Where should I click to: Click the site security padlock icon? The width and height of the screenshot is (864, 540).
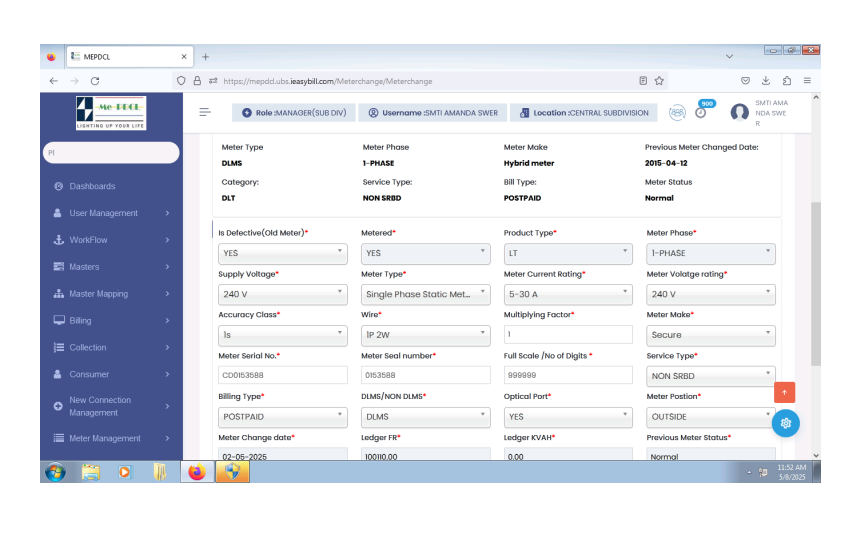(197, 81)
